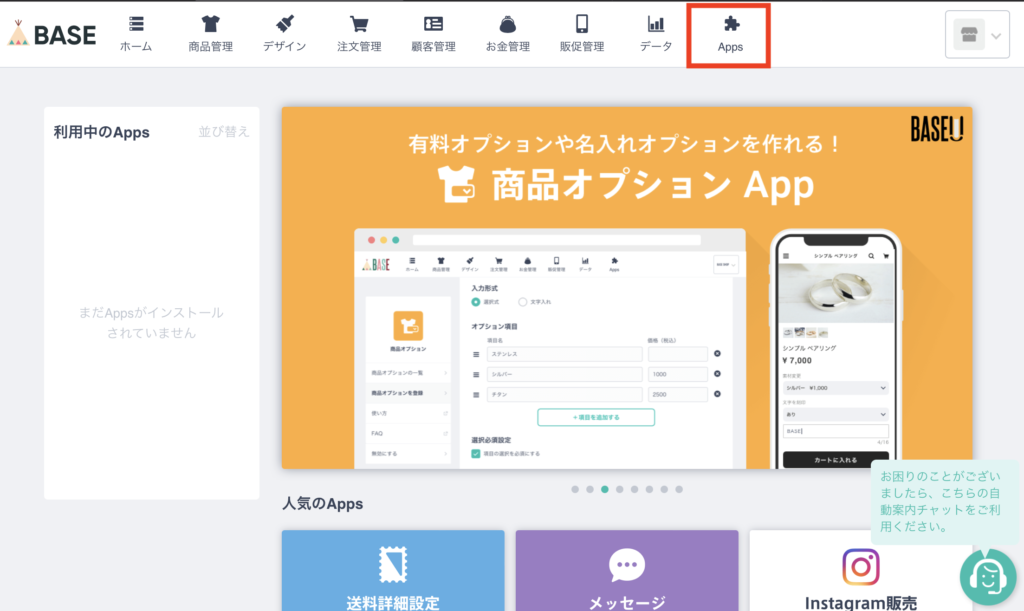The image size is (1024, 611).
Task: Expand the shop account dropdown
Action: (x=977, y=35)
